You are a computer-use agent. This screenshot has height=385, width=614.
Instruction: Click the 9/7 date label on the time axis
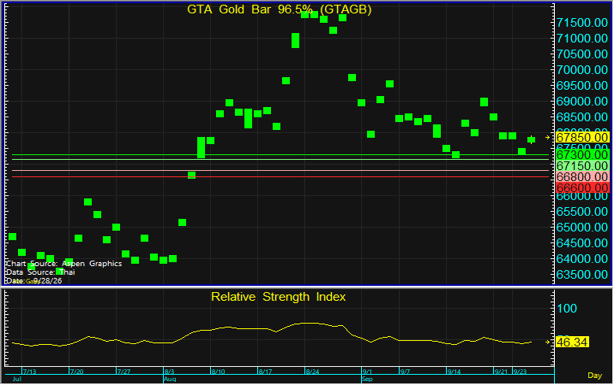(405, 371)
